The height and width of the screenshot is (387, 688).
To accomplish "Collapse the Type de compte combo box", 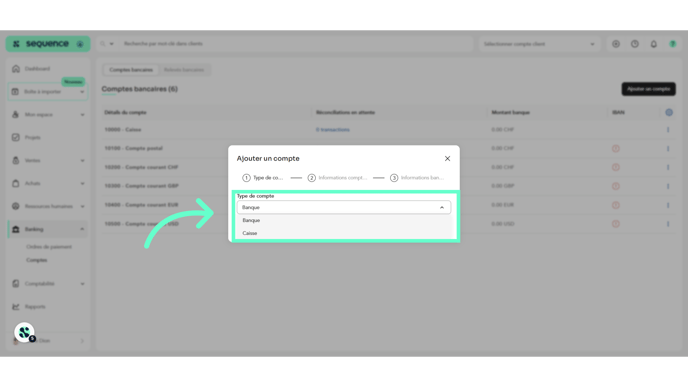I will tap(442, 208).
